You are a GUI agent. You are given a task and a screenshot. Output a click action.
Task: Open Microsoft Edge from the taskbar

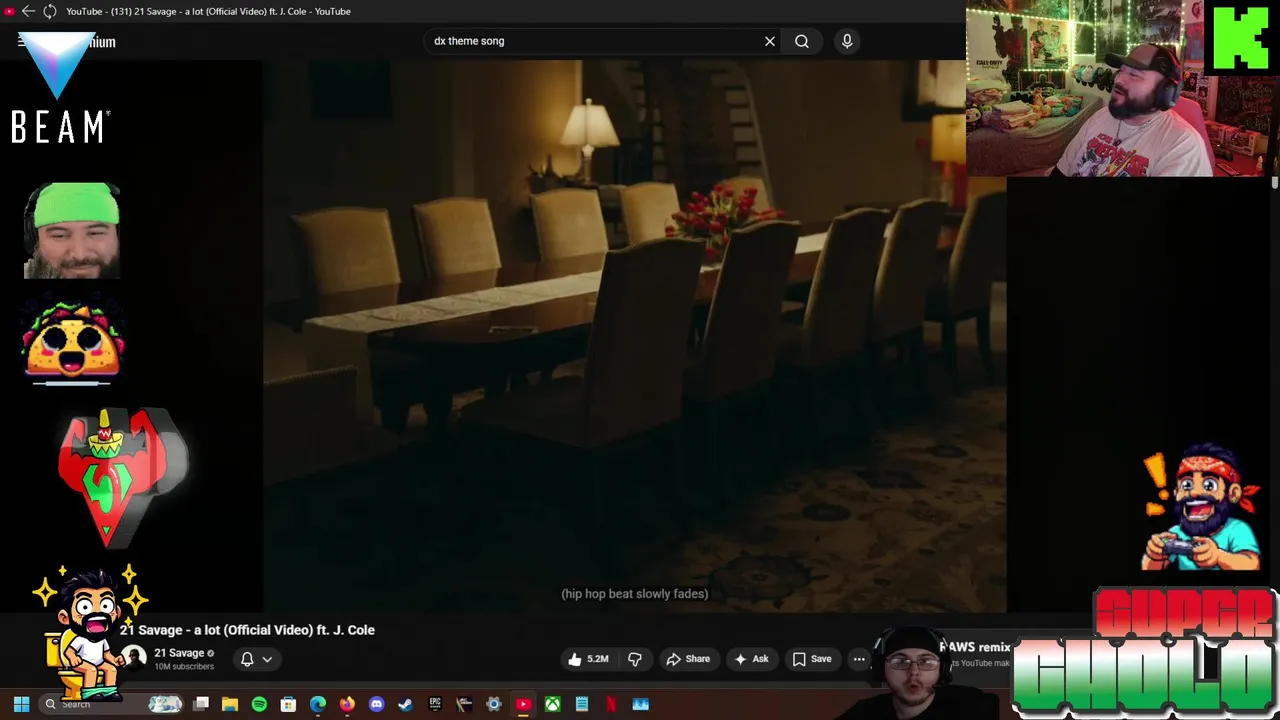coord(318,704)
